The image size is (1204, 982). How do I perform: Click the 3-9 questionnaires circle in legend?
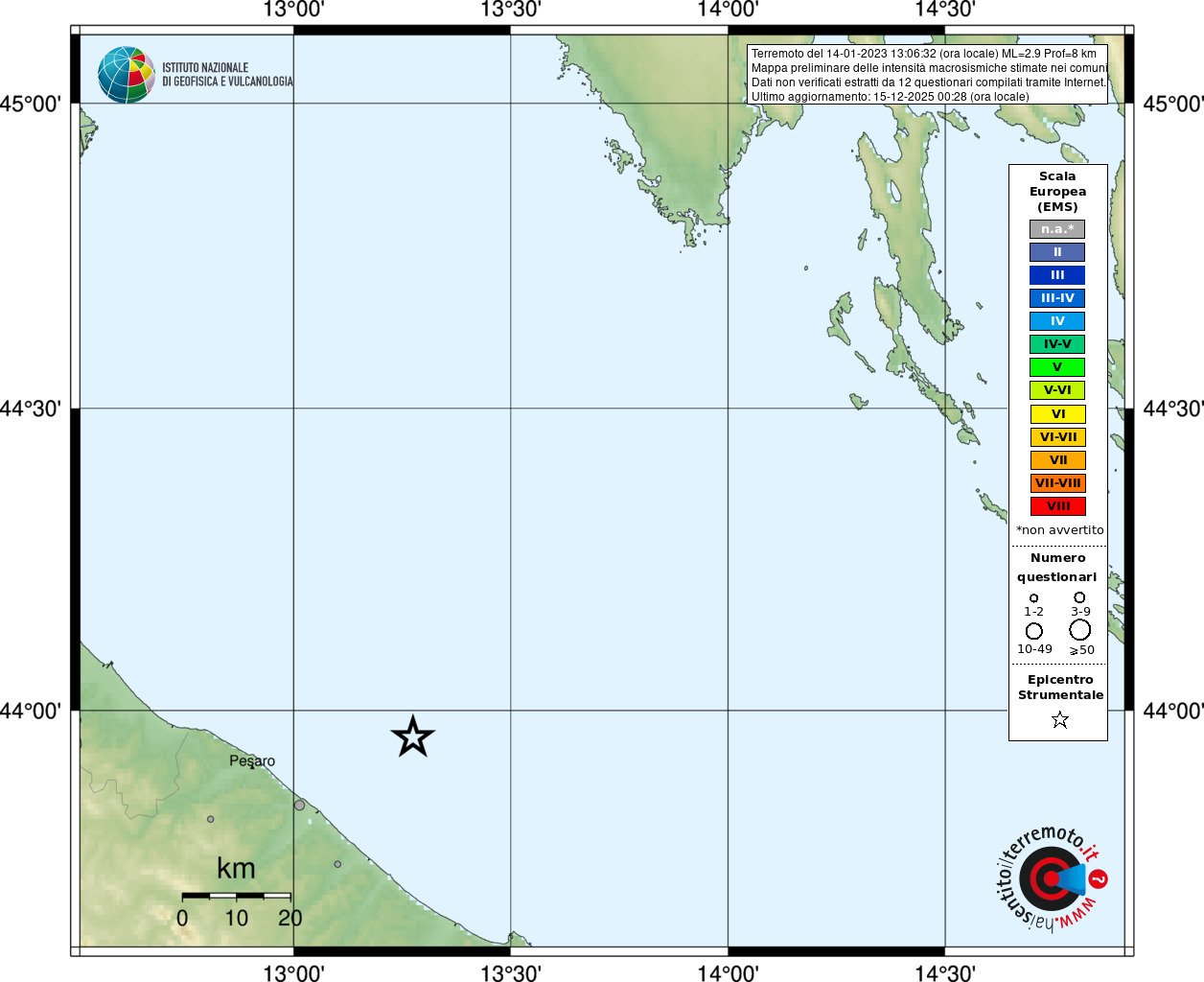[x=1079, y=597]
